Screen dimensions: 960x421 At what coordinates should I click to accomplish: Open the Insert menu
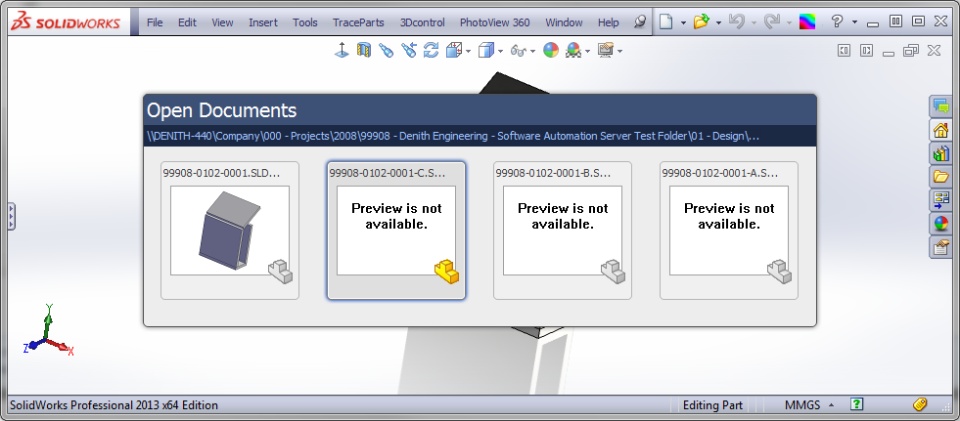(263, 23)
